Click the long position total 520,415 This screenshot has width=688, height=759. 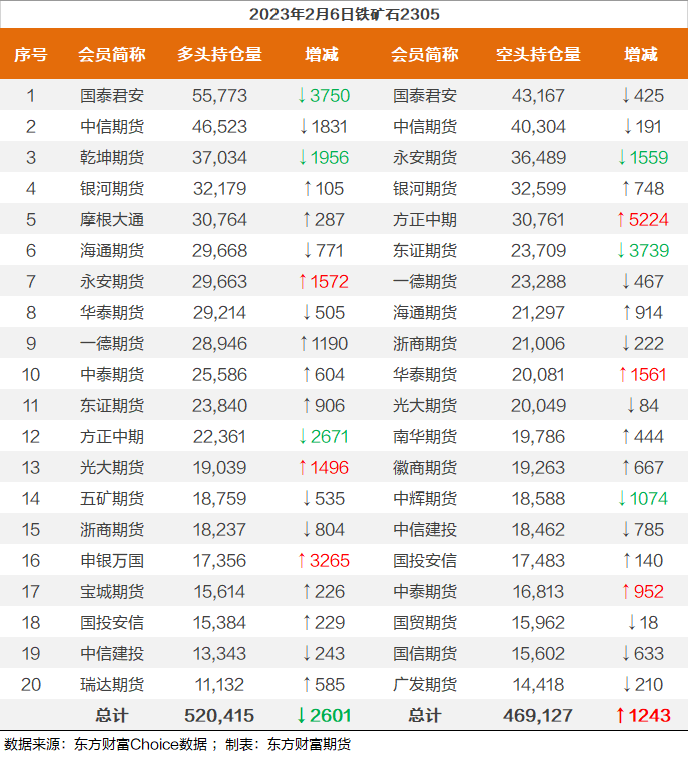pyautogui.click(x=219, y=716)
